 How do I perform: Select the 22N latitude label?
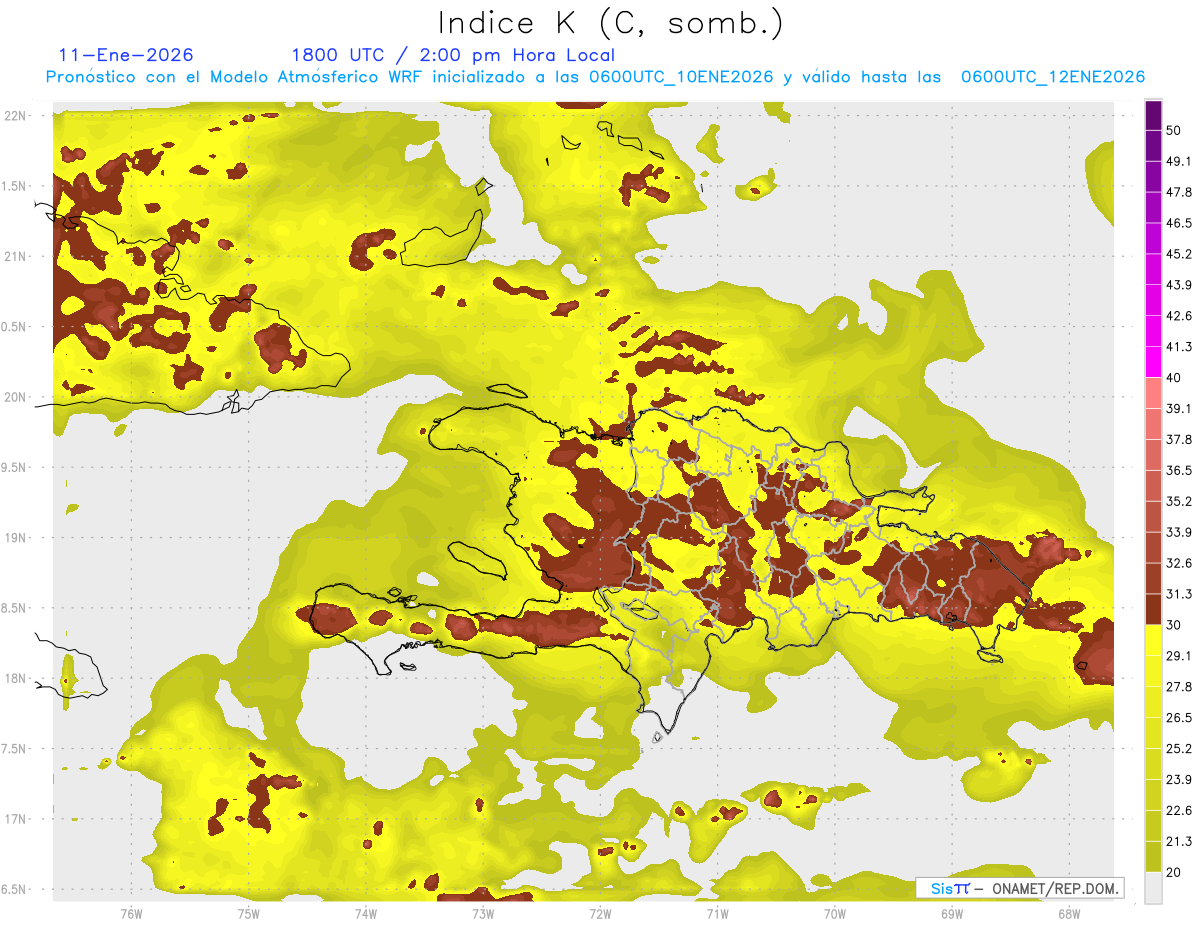pyautogui.click(x=15, y=116)
